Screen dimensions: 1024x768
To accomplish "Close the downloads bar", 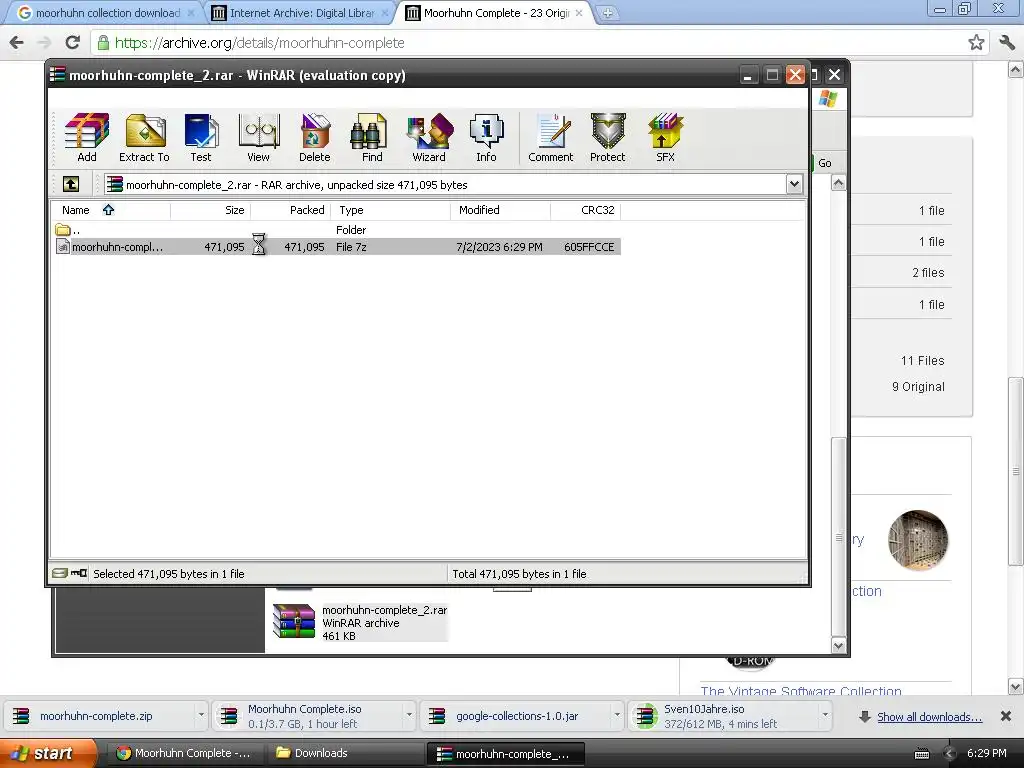I will tap(1006, 716).
